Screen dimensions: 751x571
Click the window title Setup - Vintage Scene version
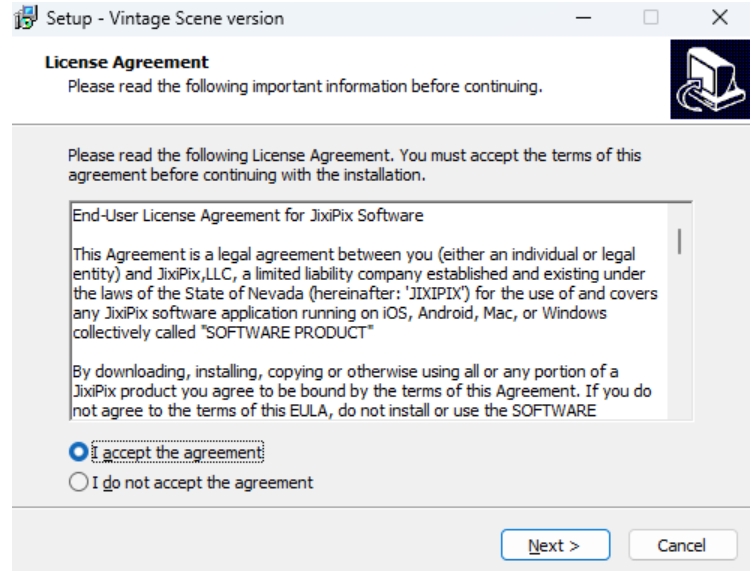pos(165,19)
